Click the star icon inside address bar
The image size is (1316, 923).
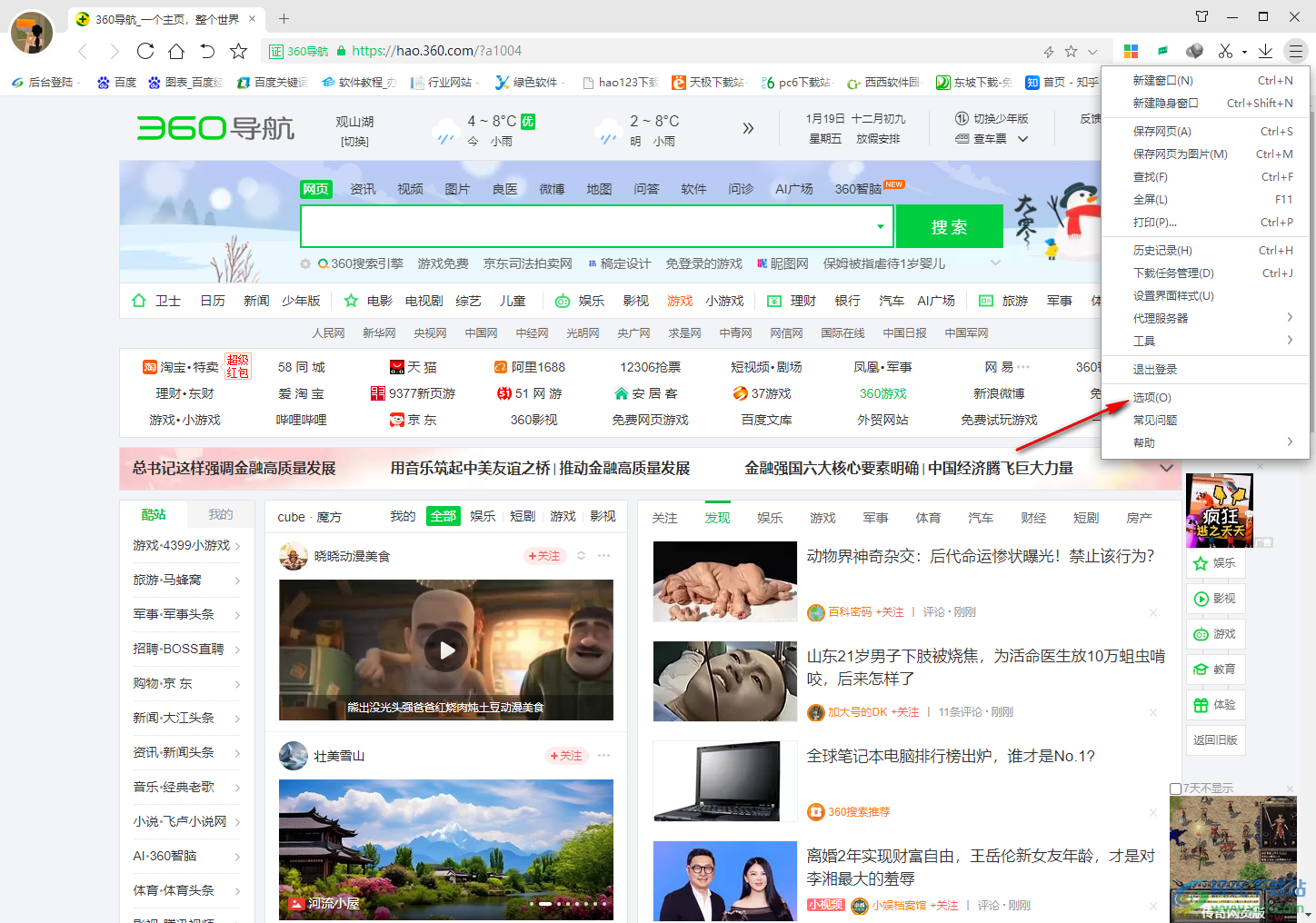pos(1071,52)
